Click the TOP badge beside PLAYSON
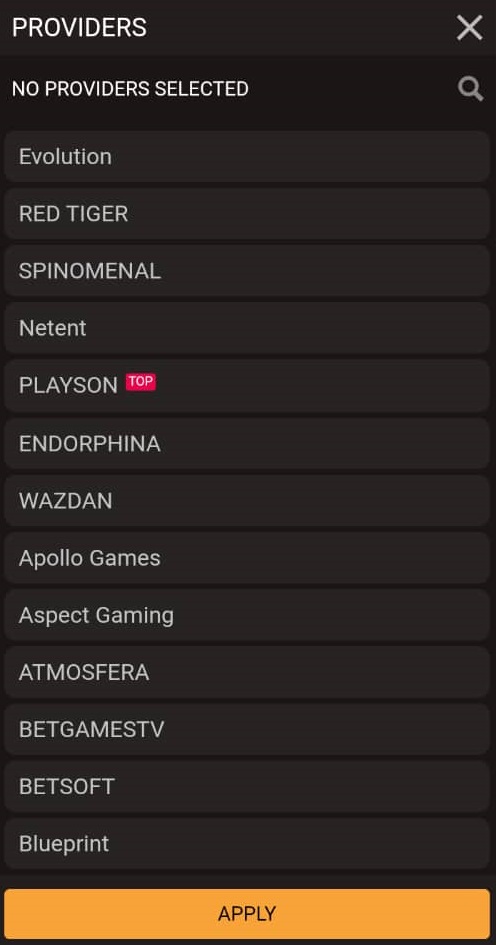This screenshot has width=496, height=945. pos(140,382)
